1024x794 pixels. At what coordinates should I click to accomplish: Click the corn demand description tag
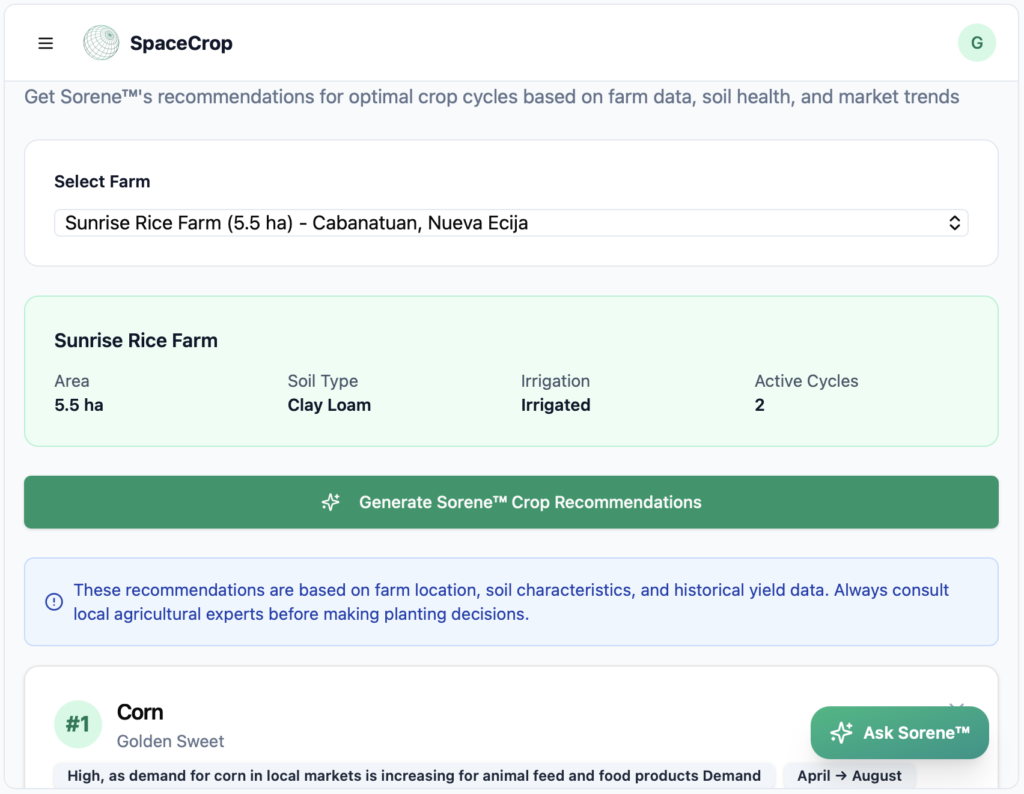(414, 776)
